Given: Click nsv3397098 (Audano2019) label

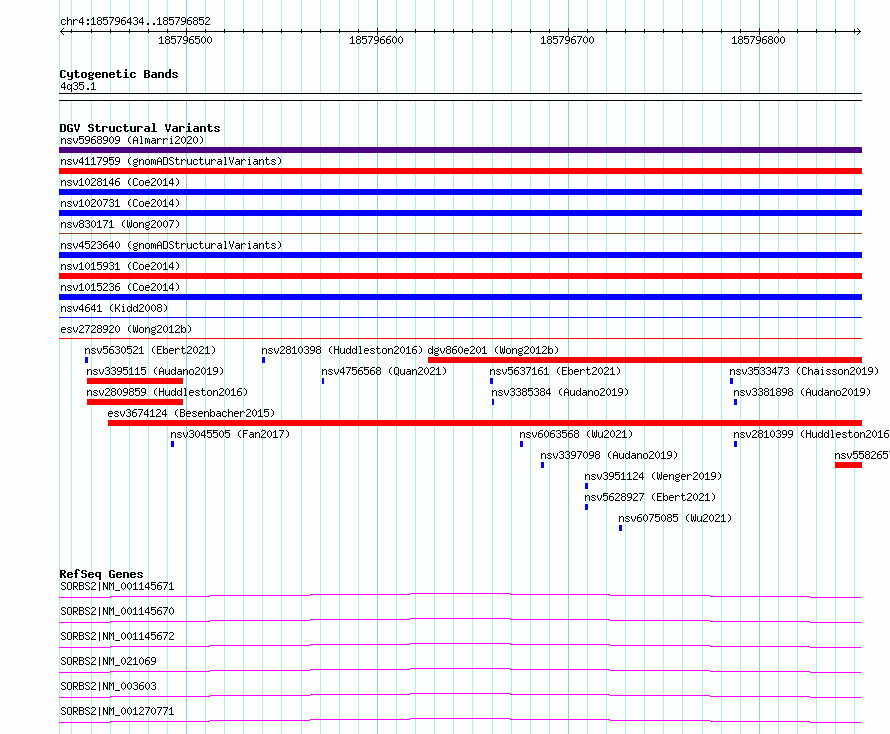Looking at the screenshot, I should point(609,455).
